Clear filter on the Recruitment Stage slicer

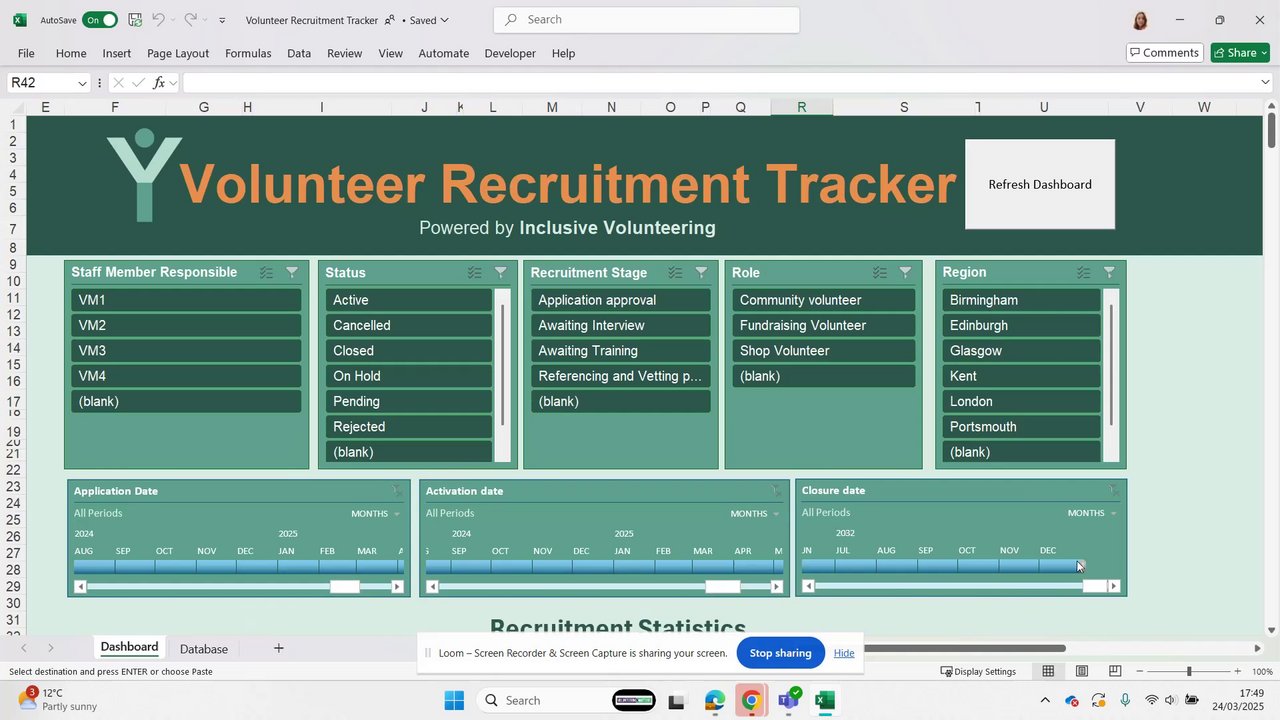[x=701, y=272]
